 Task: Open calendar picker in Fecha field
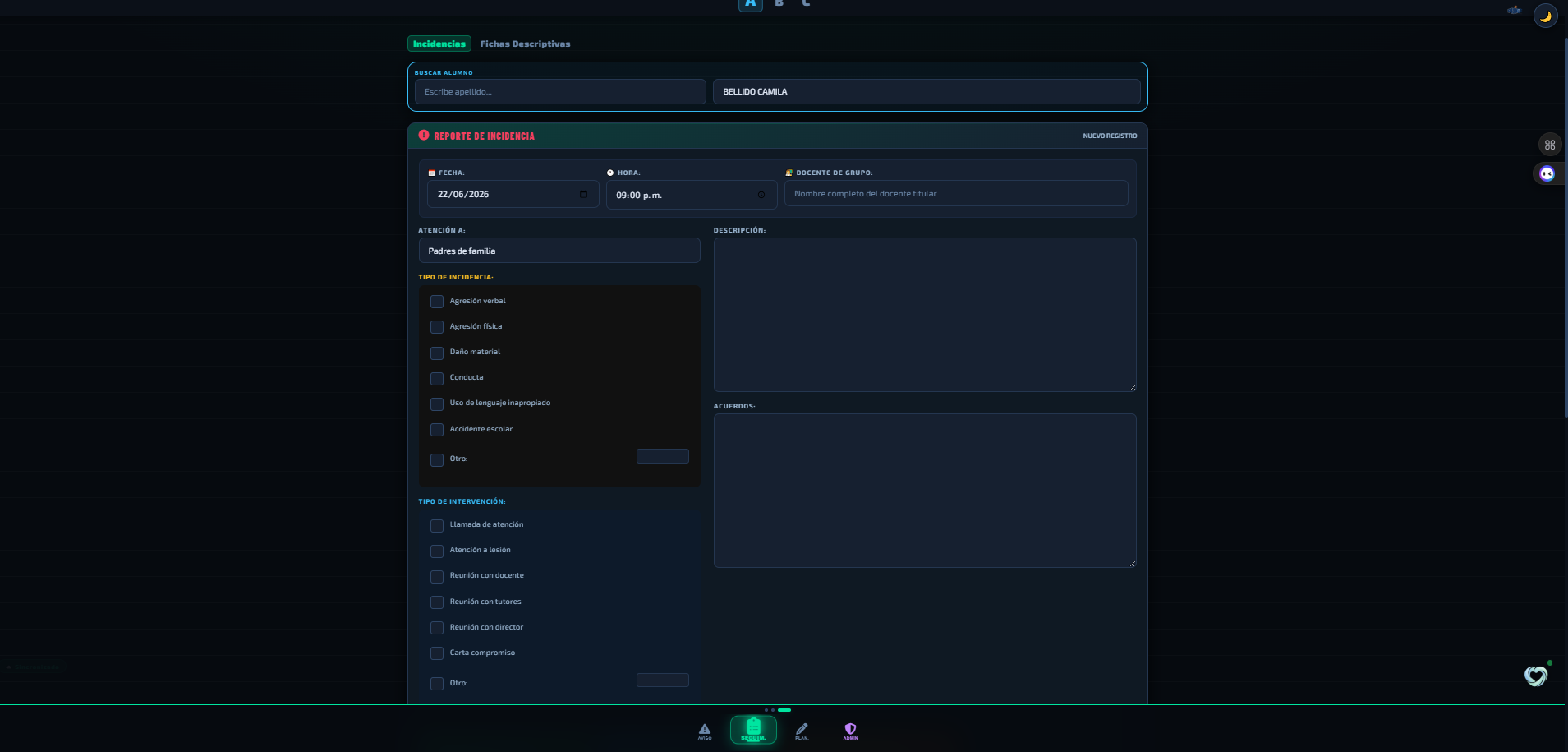(x=583, y=195)
